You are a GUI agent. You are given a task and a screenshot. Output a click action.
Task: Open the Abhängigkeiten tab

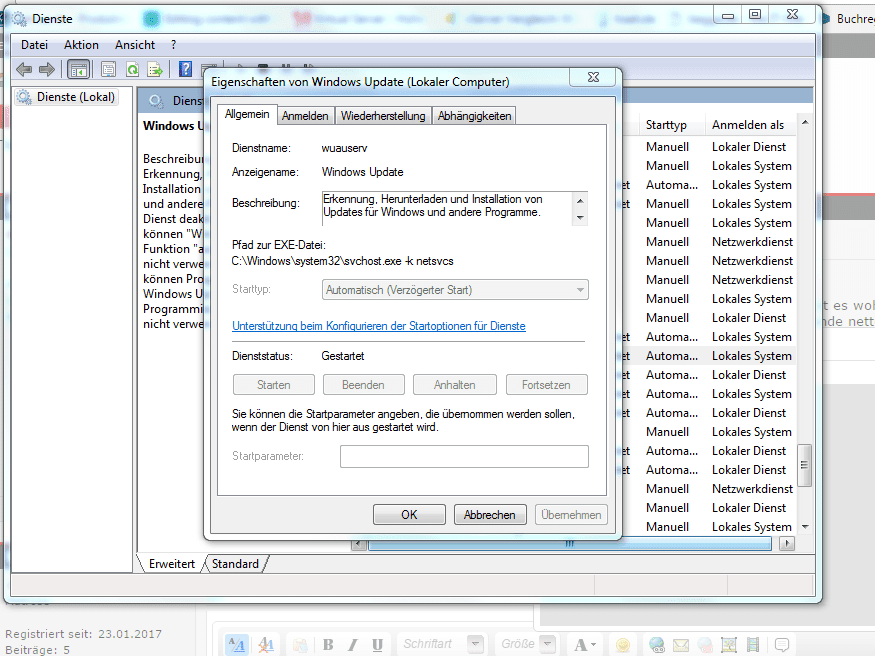tap(474, 115)
